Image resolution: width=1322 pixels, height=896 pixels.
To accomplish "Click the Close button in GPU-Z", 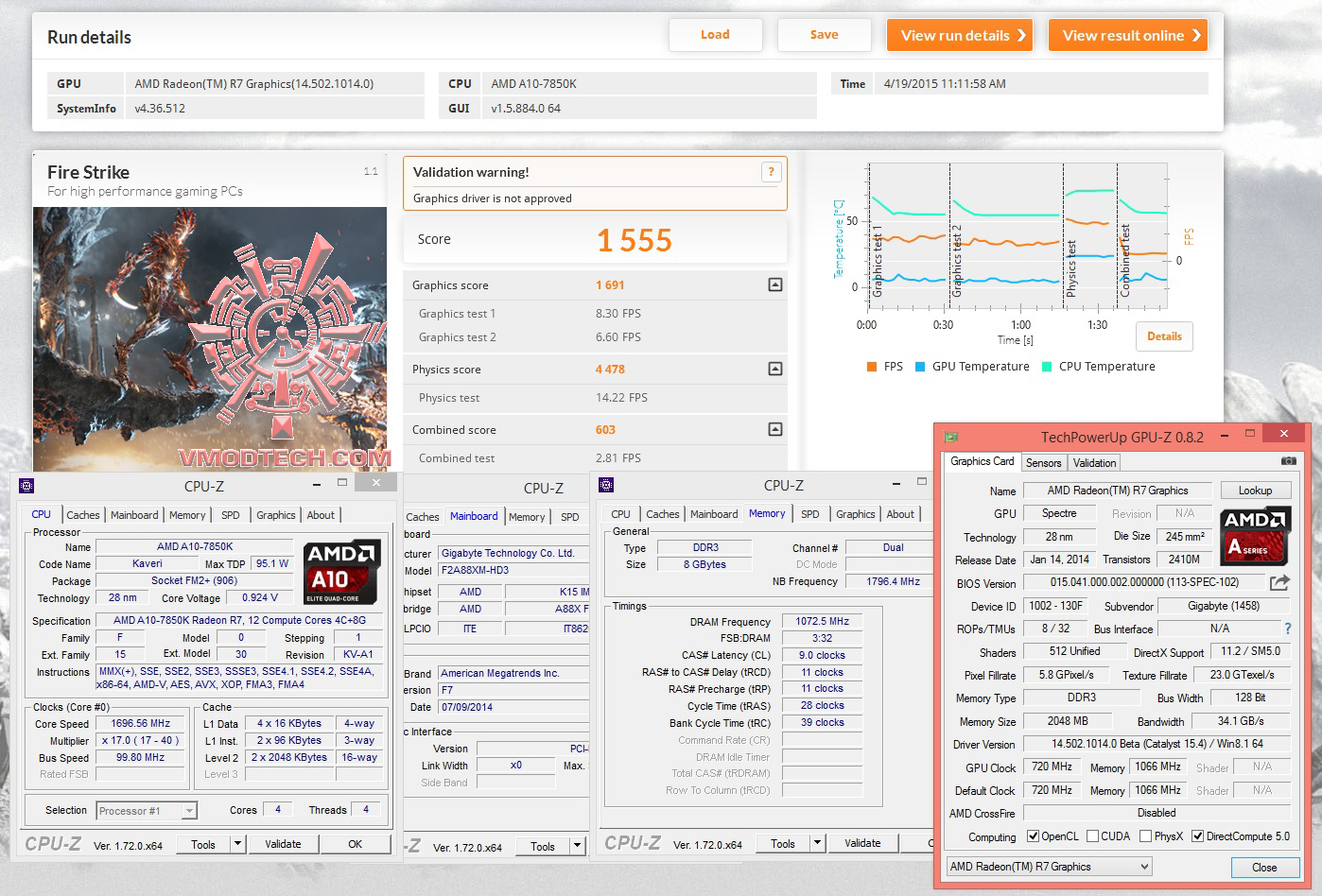I will [1263, 868].
